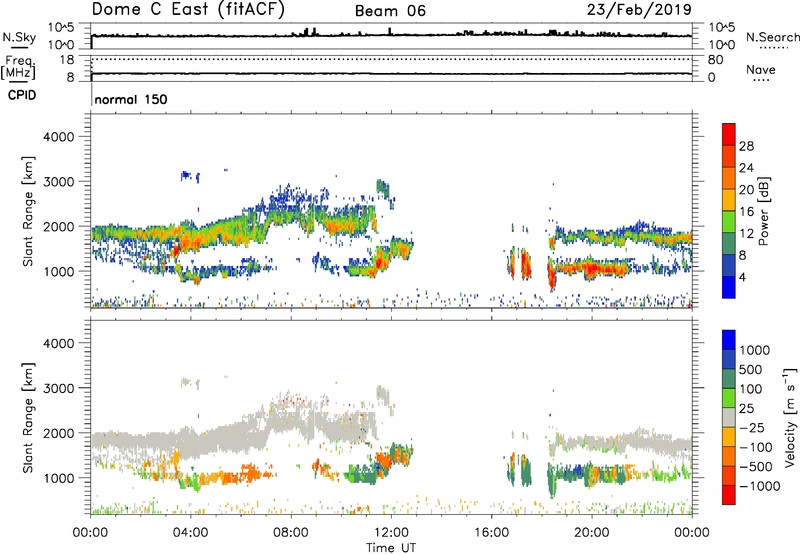Click '3000' on velocity panel range axis
Viewport: 800px width, 554px height.
(58, 388)
